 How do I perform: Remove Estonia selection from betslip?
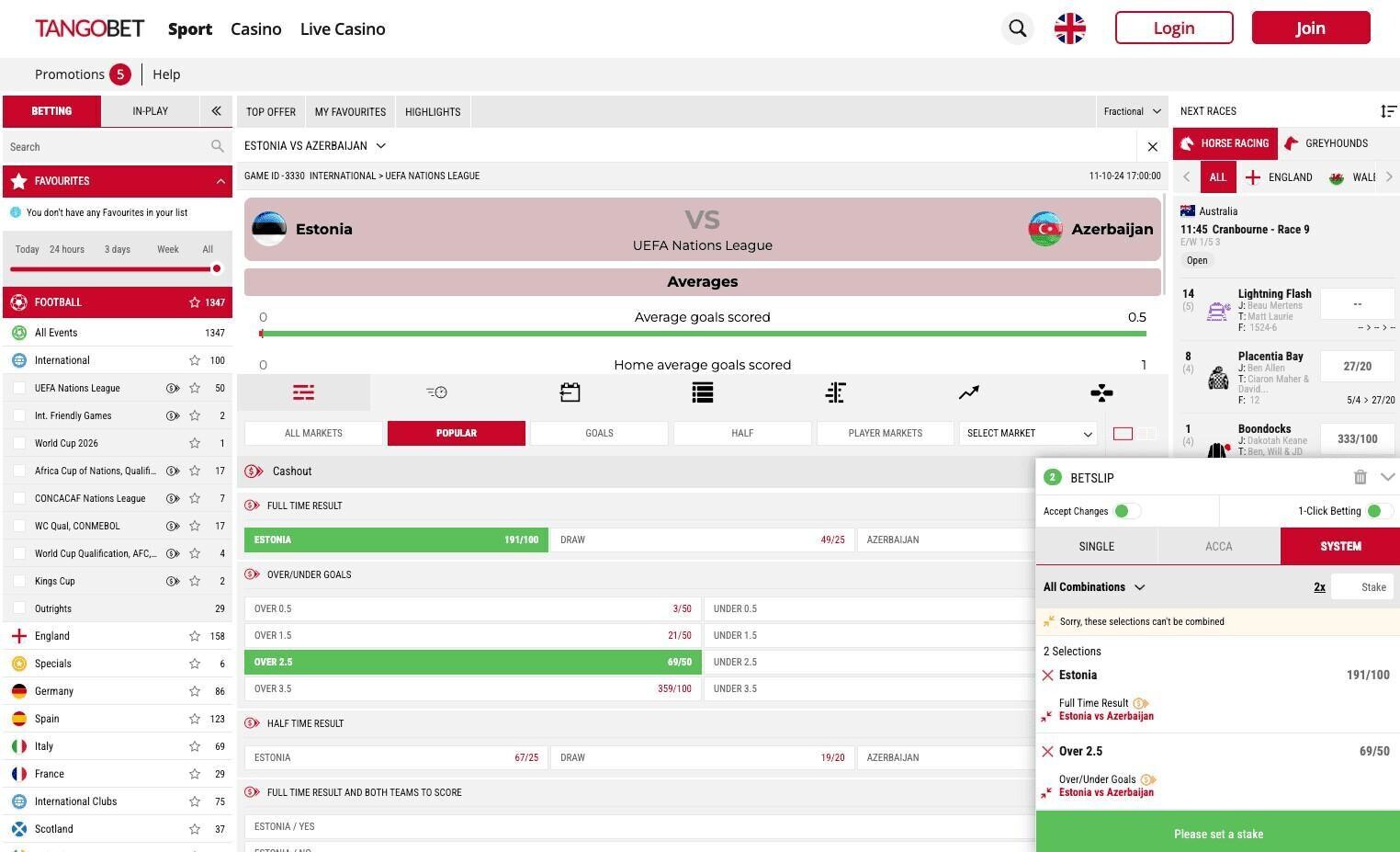point(1047,676)
